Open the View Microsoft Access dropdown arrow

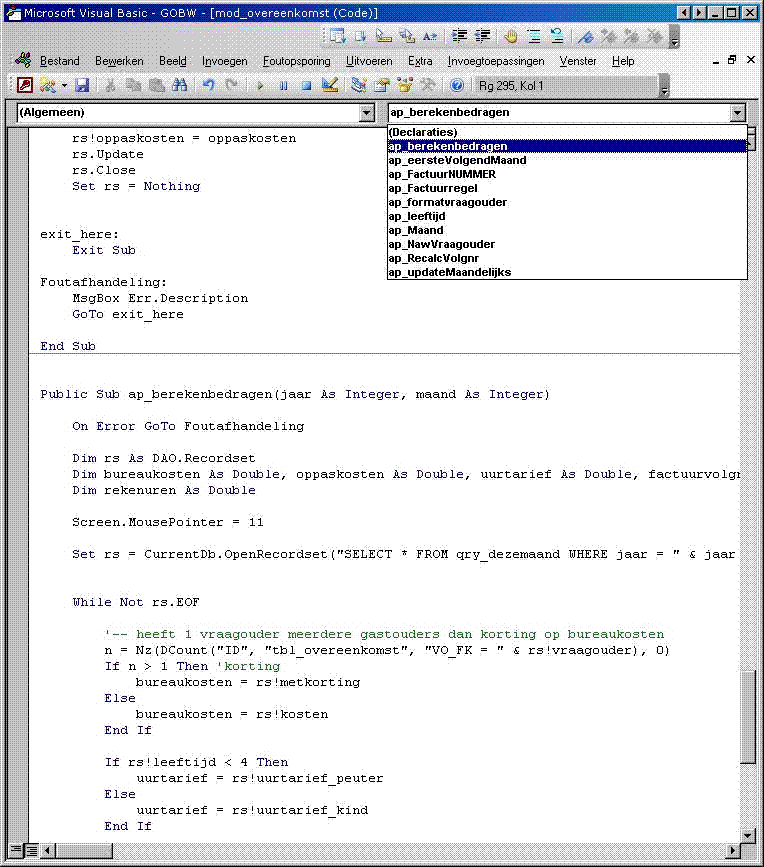pyautogui.click(x=65, y=86)
